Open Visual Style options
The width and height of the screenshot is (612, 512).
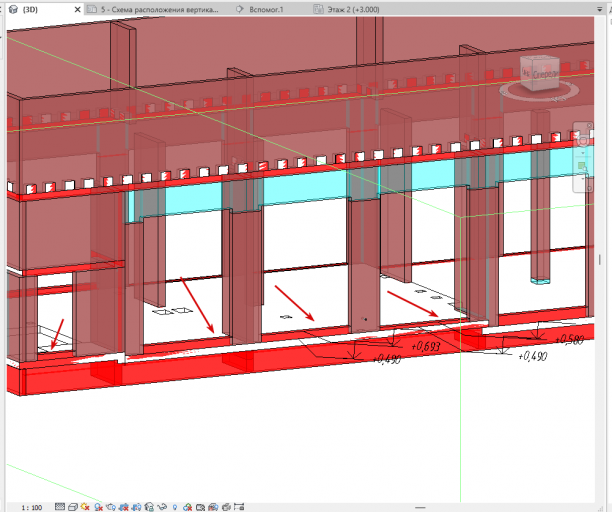pos(73,507)
